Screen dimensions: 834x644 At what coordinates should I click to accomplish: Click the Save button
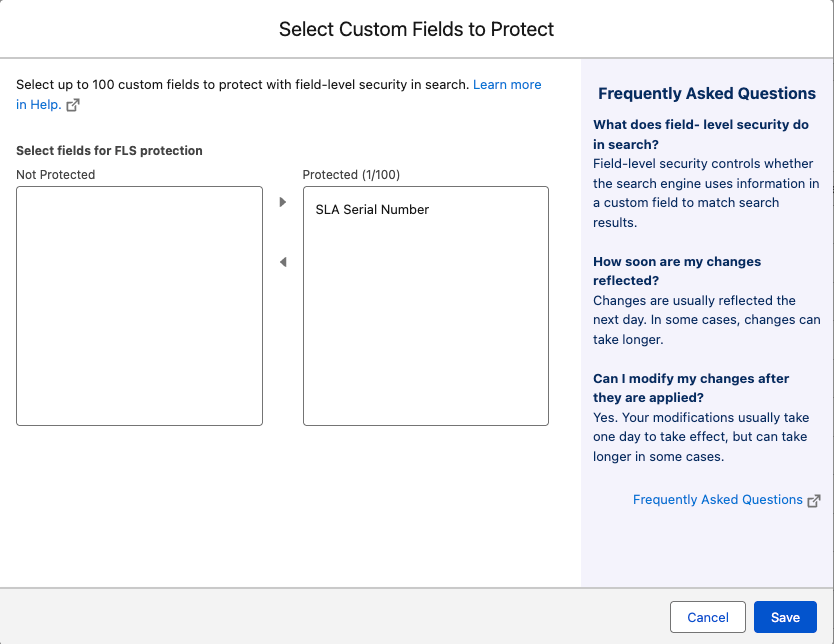click(785, 617)
